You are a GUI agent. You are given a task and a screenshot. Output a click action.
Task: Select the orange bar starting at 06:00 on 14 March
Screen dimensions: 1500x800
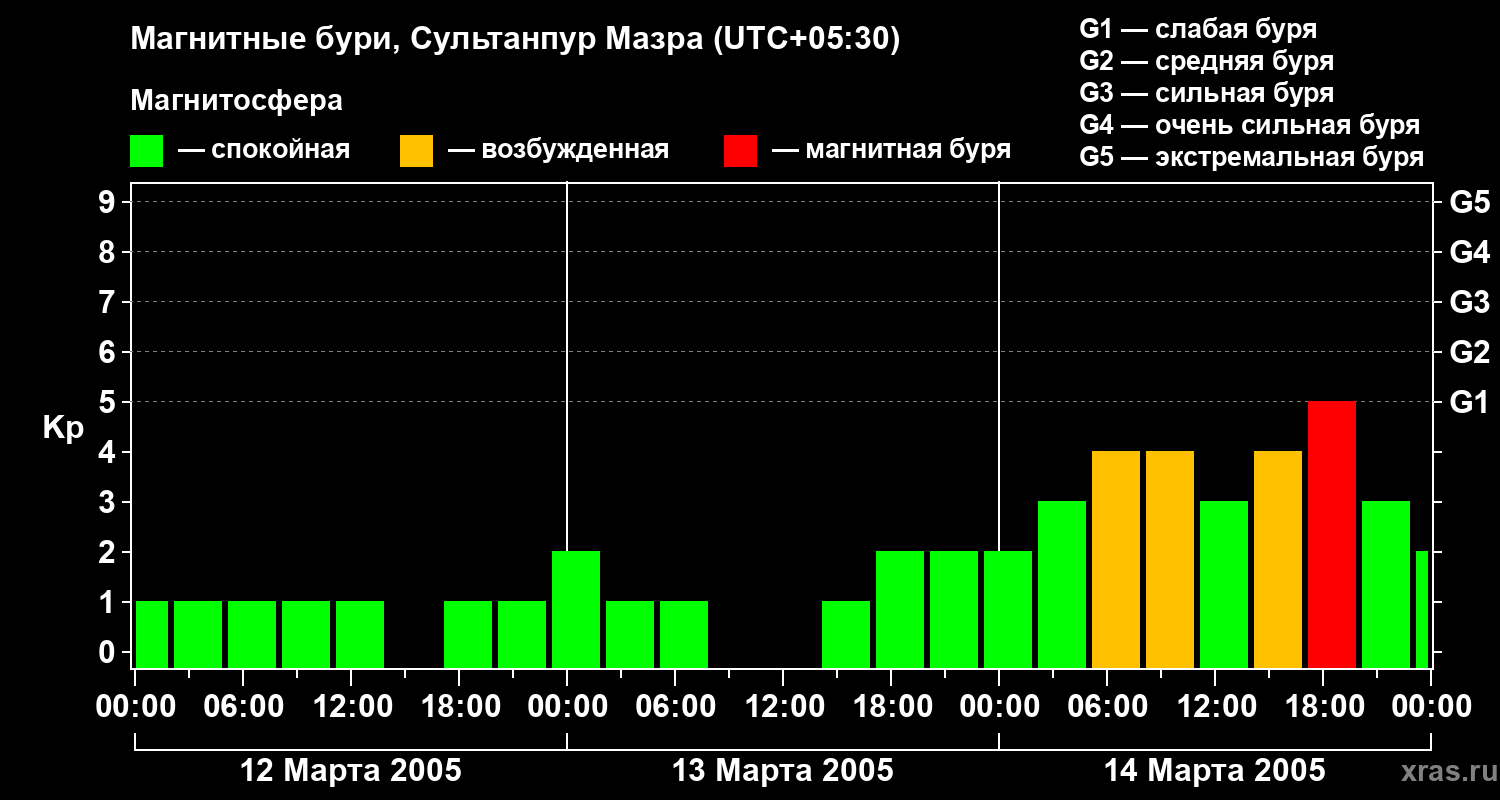pyautogui.click(x=1116, y=560)
